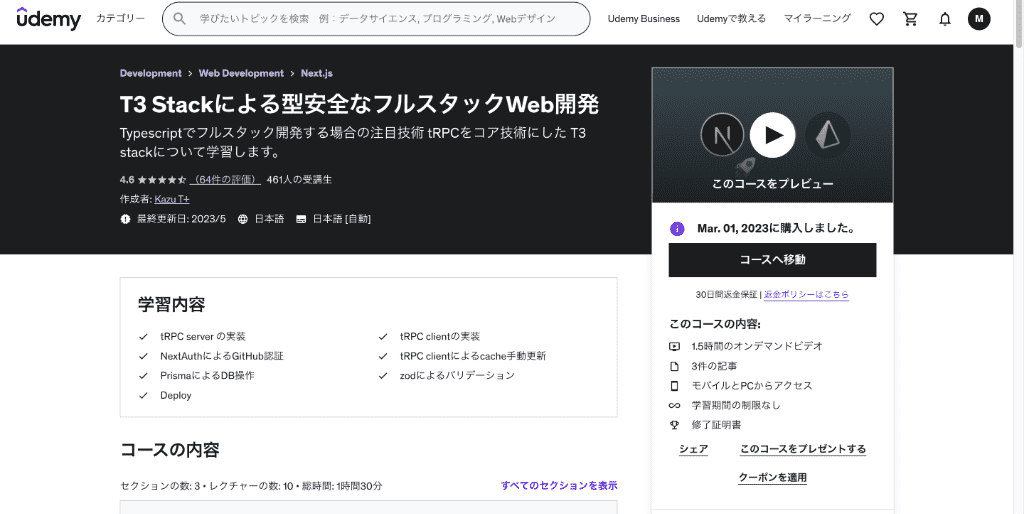Click the コースの内容 heading

170,449
